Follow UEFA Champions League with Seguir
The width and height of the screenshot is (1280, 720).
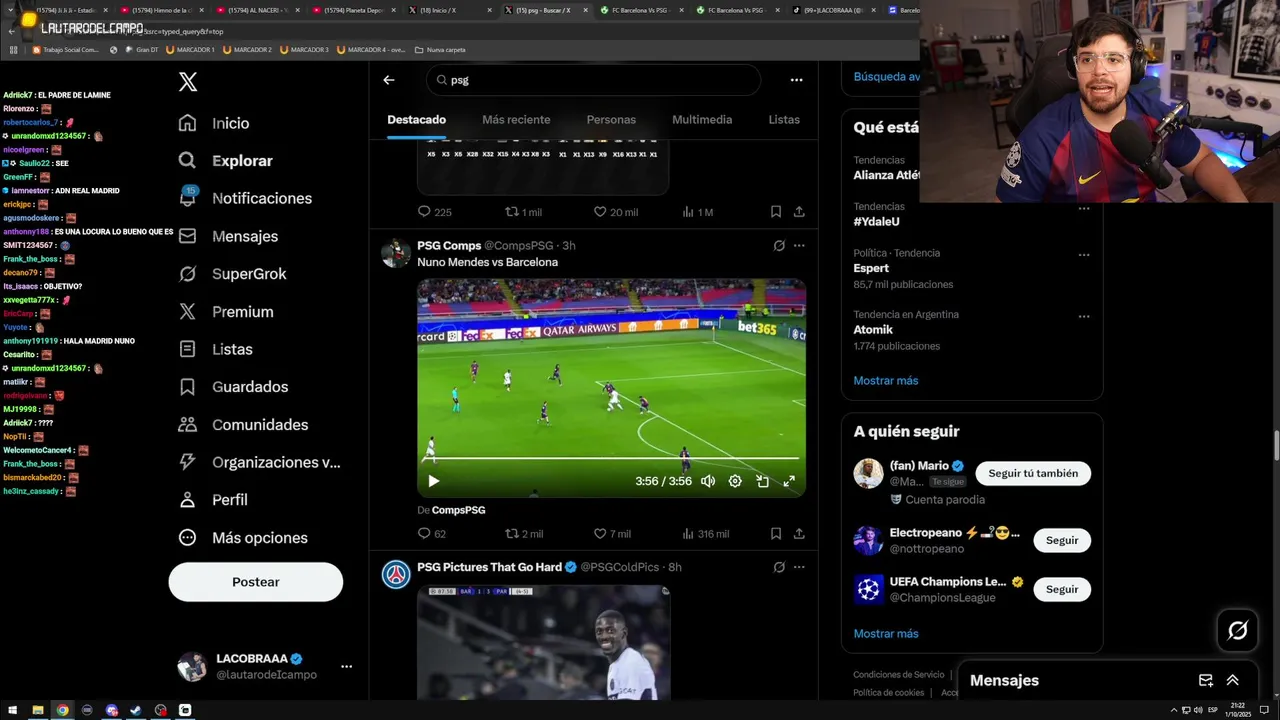[1062, 590]
